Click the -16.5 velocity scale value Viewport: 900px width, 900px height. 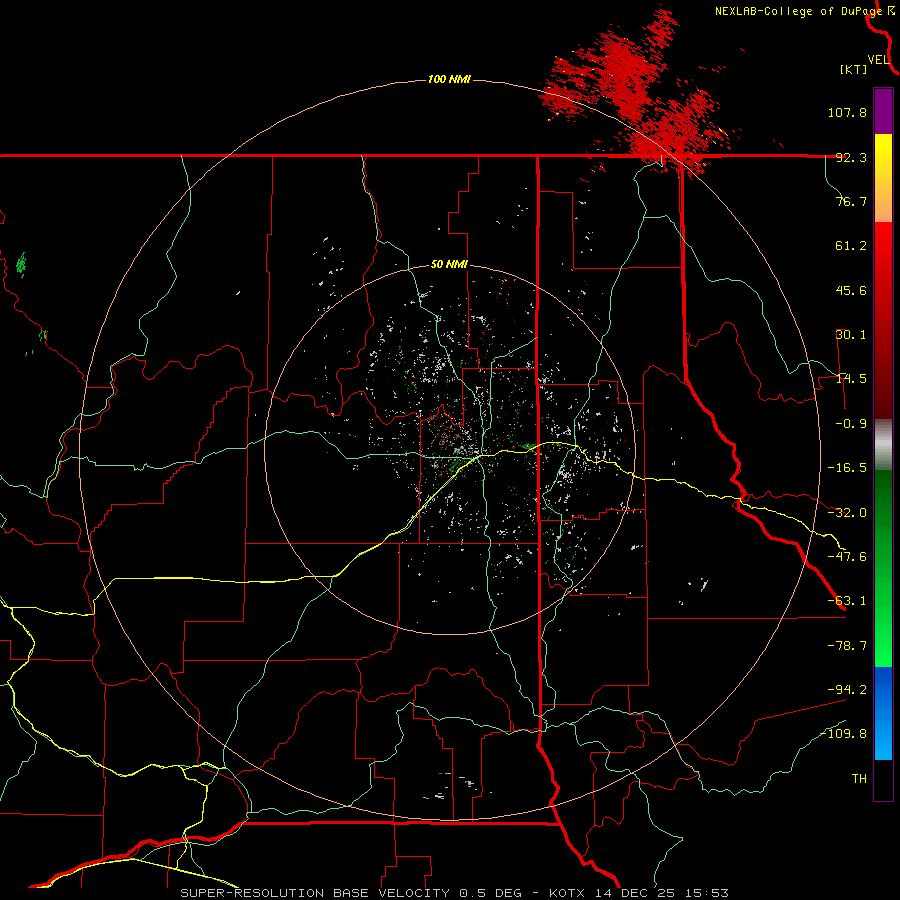coord(847,468)
